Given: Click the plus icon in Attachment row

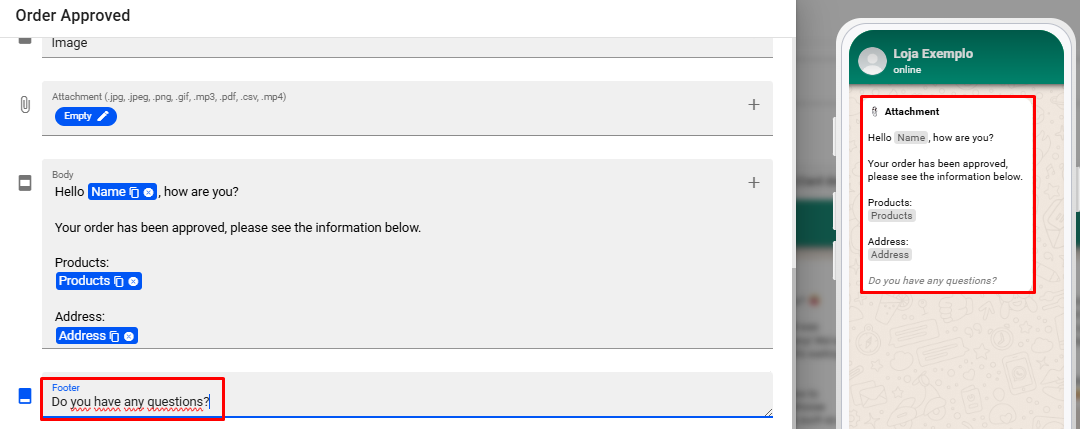Looking at the screenshot, I should (x=754, y=104).
